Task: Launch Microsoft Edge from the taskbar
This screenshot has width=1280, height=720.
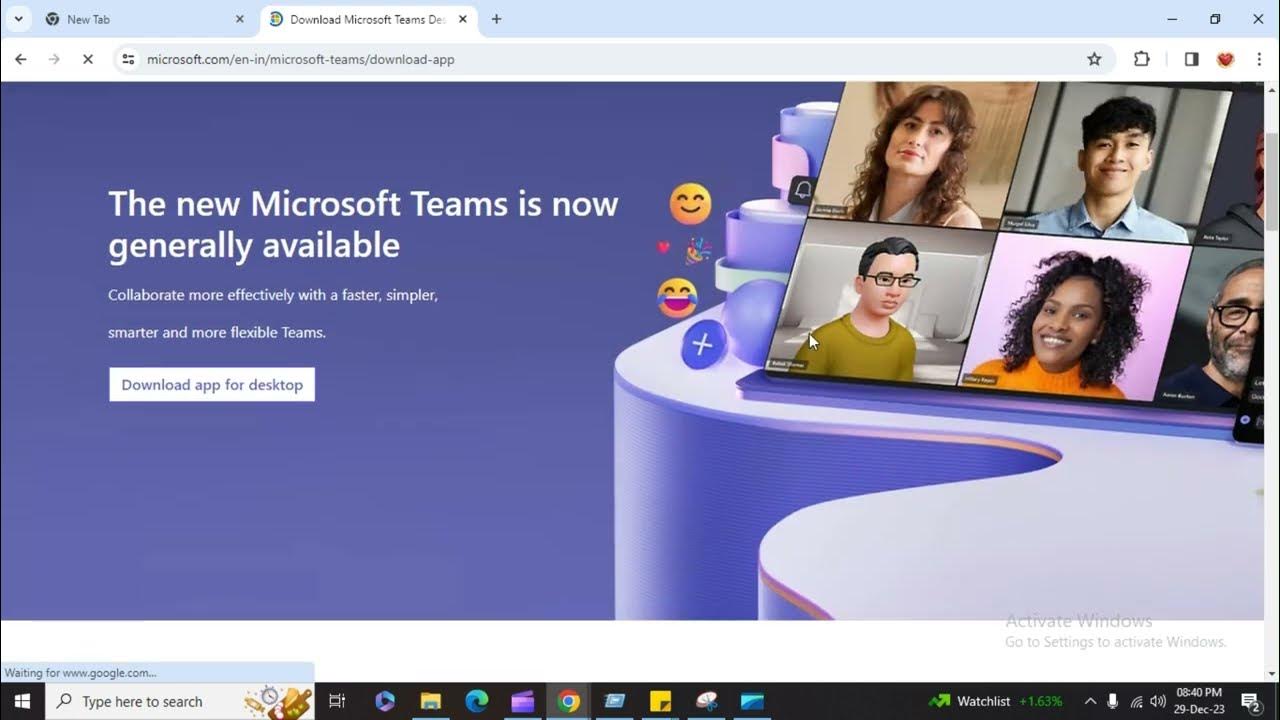Action: 477,701
